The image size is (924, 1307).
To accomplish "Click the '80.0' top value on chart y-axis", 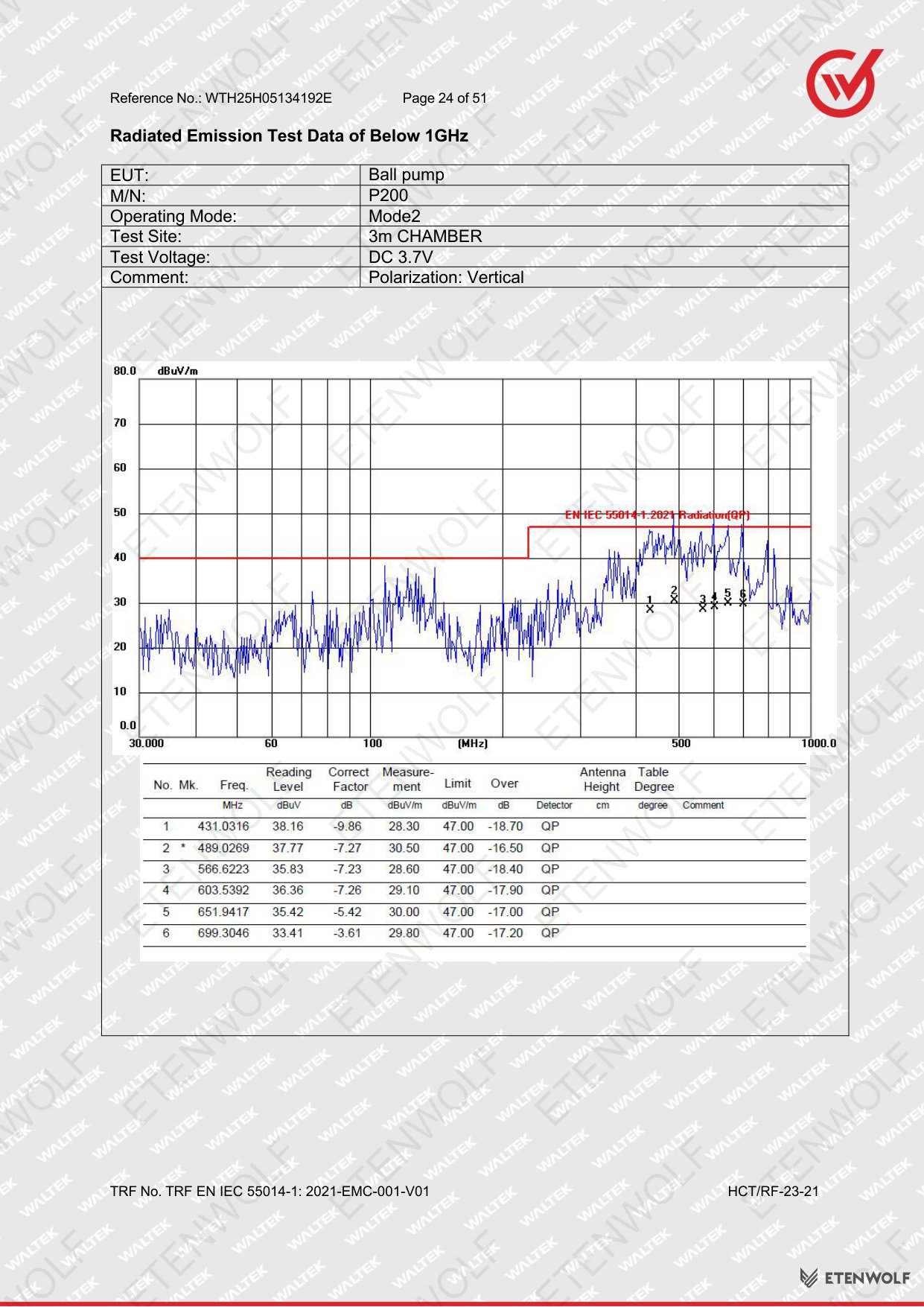I will tap(125, 371).
